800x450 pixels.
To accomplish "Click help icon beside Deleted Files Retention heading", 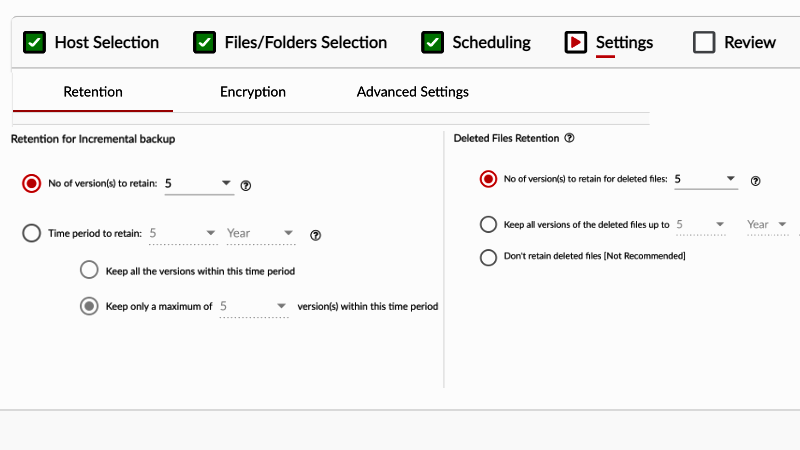I will 569,138.
